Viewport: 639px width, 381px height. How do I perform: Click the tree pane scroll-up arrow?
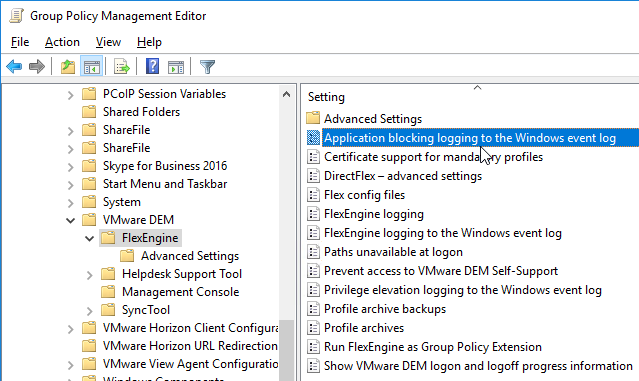tap(286, 95)
